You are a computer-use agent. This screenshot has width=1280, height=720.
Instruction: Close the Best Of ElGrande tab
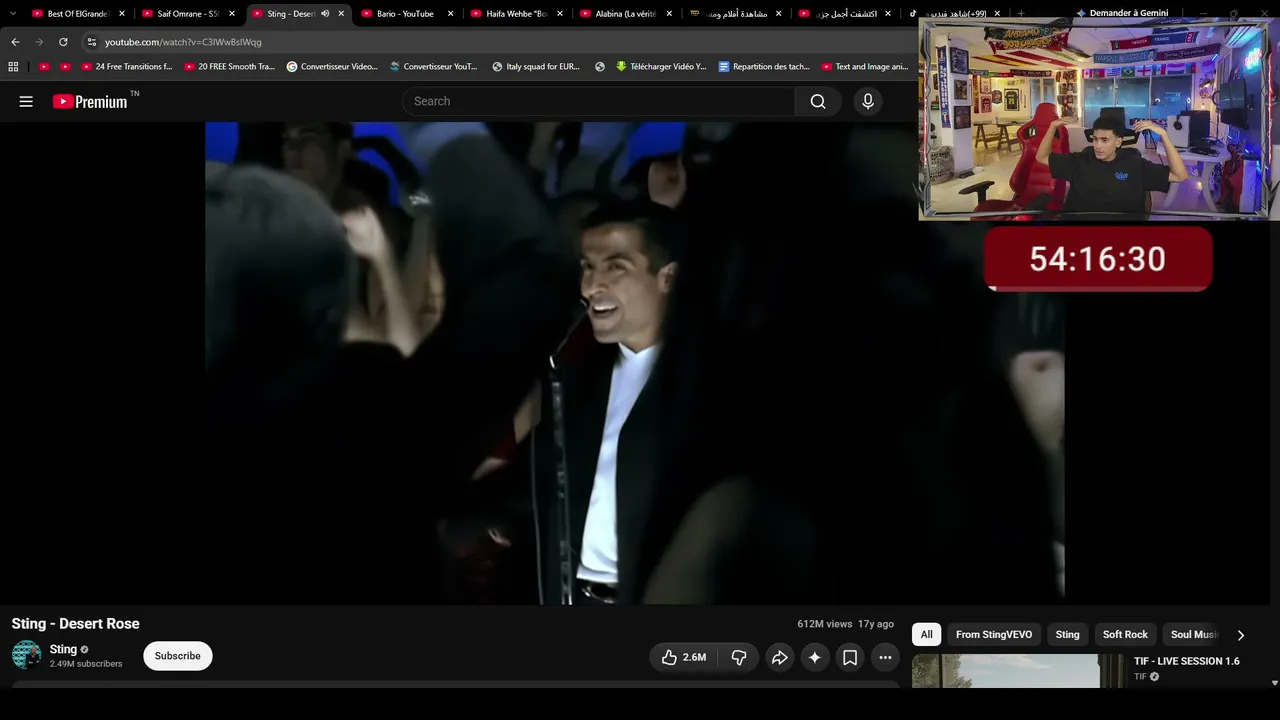click(122, 14)
